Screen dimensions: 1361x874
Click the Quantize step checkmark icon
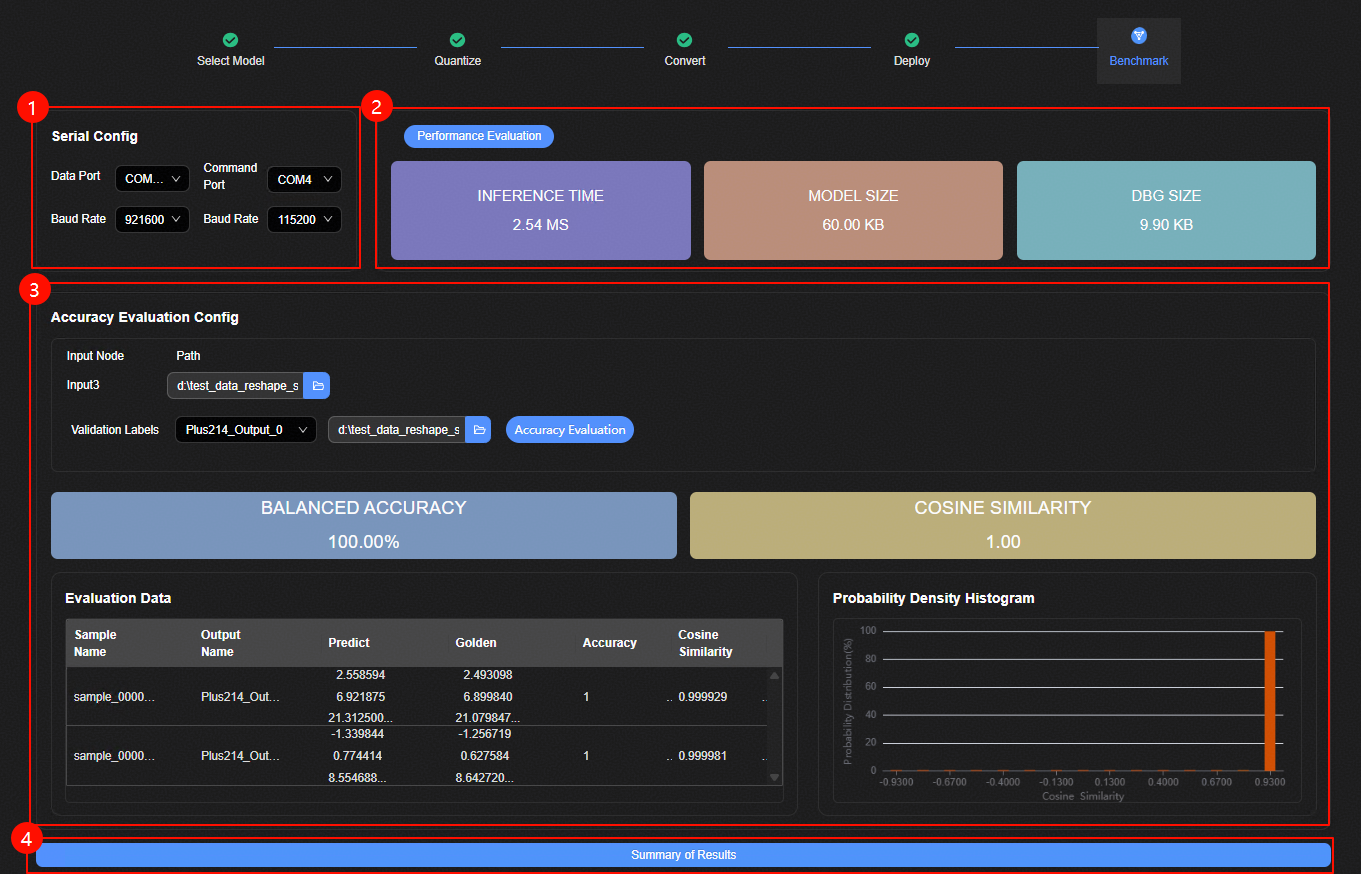[457, 40]
